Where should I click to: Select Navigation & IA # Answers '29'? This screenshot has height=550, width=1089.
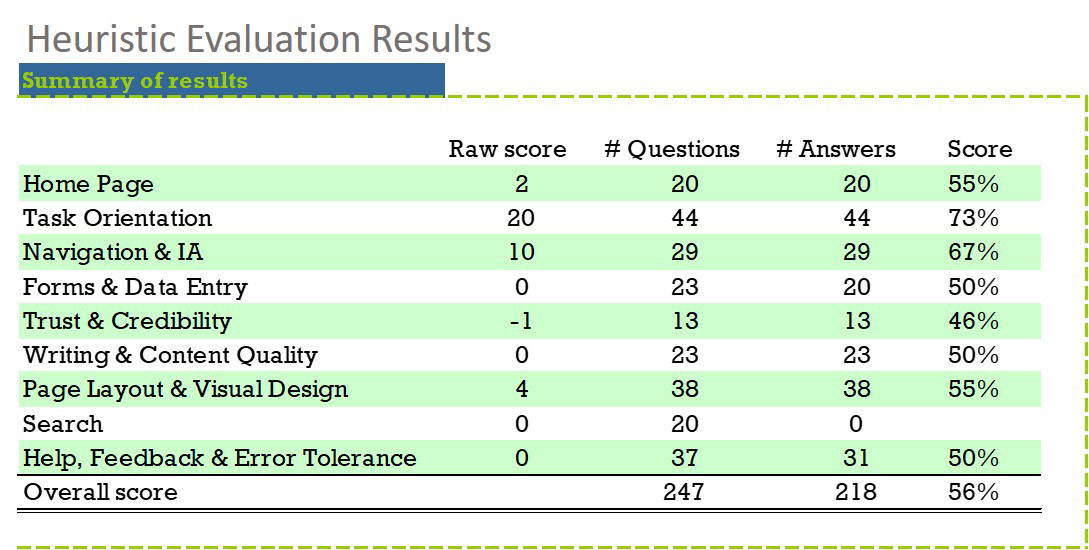coord(856,252)
